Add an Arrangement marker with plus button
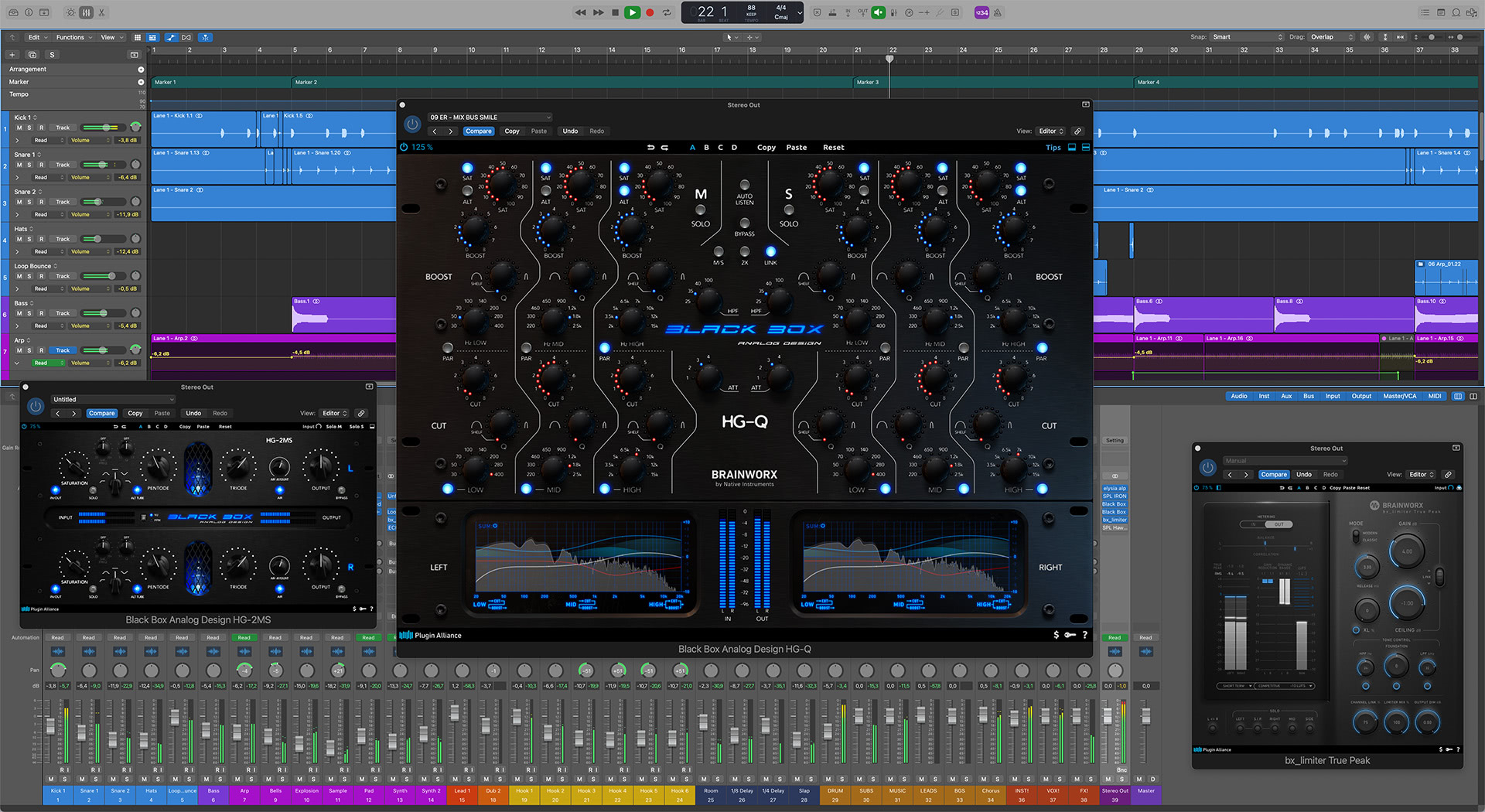Screen dimensions: 1485x812 [x=141, y=70]
